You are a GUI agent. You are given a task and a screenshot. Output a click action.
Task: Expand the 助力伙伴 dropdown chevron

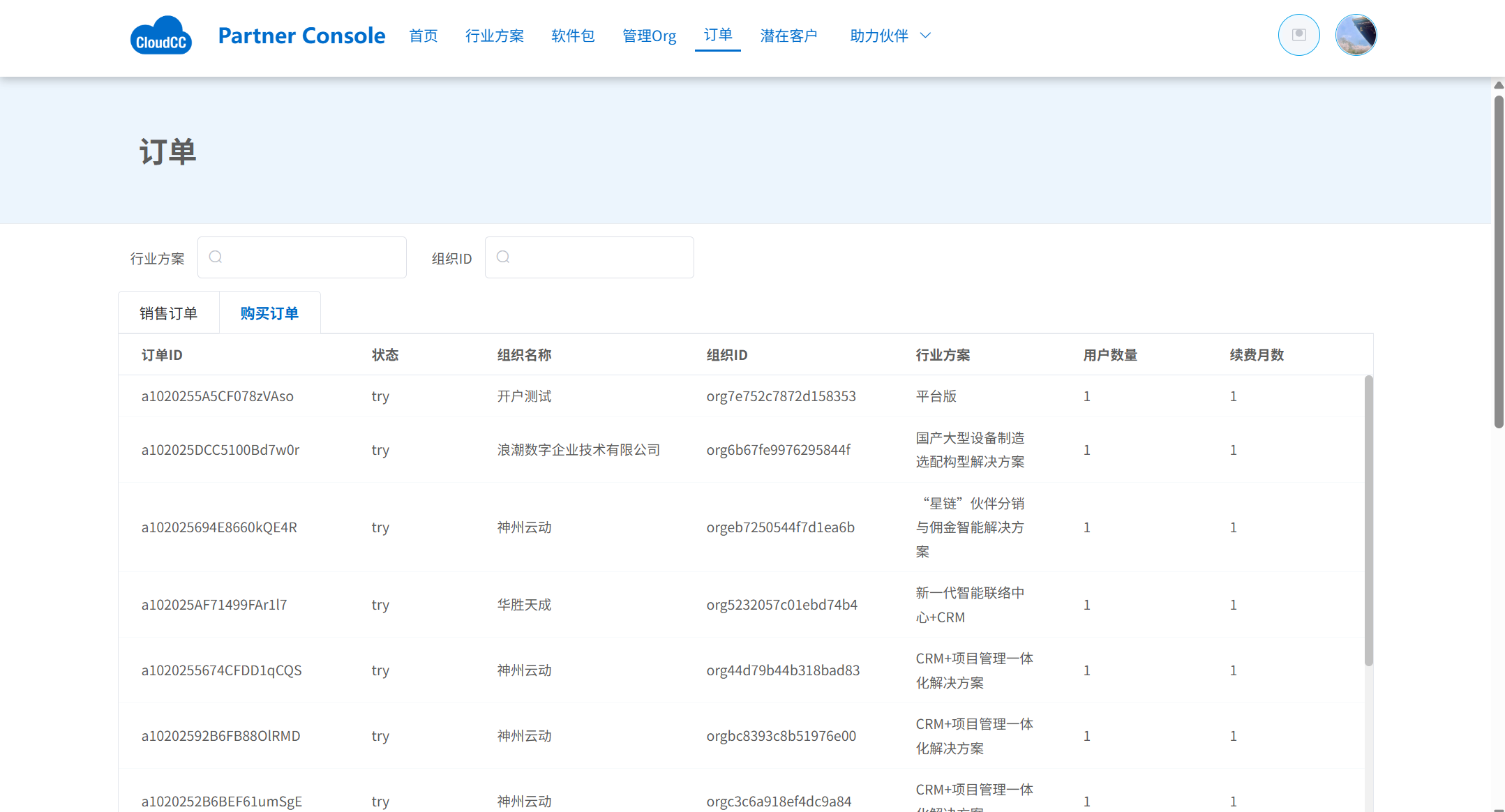coord(926,36)
